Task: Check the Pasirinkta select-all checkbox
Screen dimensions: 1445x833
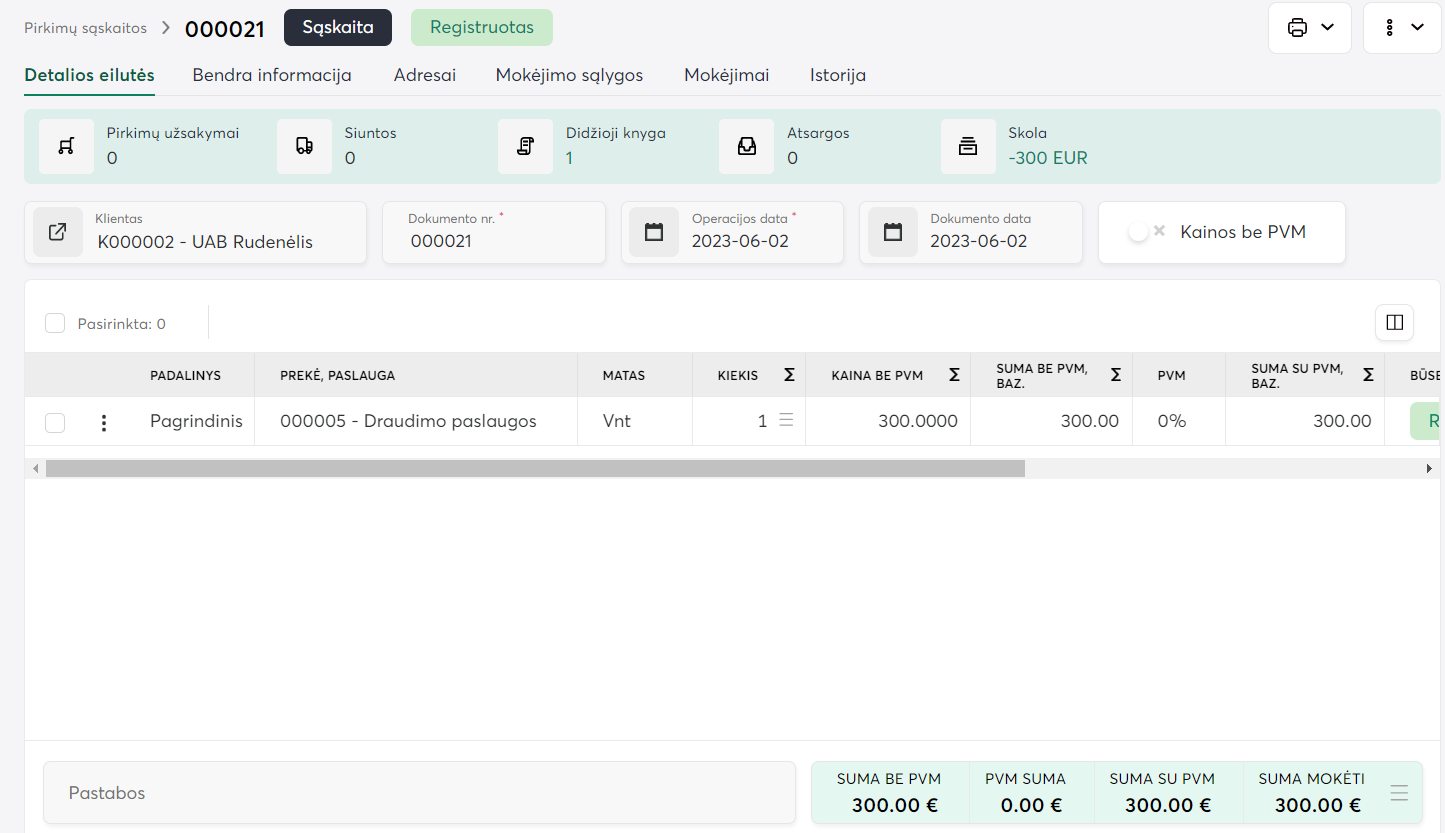Action: pyautogui.click(x=55, y=323)
